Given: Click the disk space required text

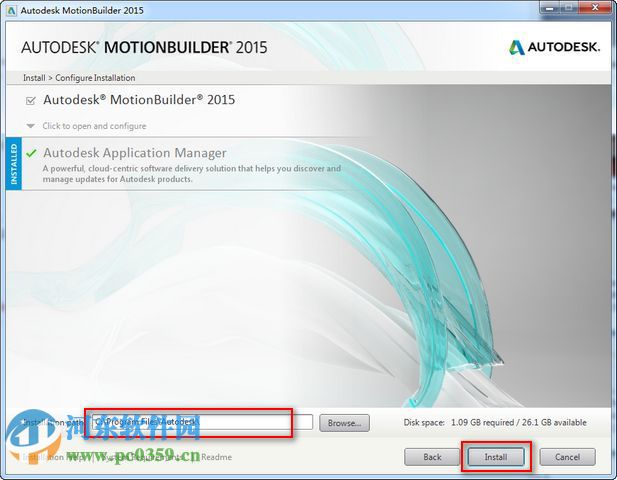Looking at the screenshot, I should coord(495,423).
